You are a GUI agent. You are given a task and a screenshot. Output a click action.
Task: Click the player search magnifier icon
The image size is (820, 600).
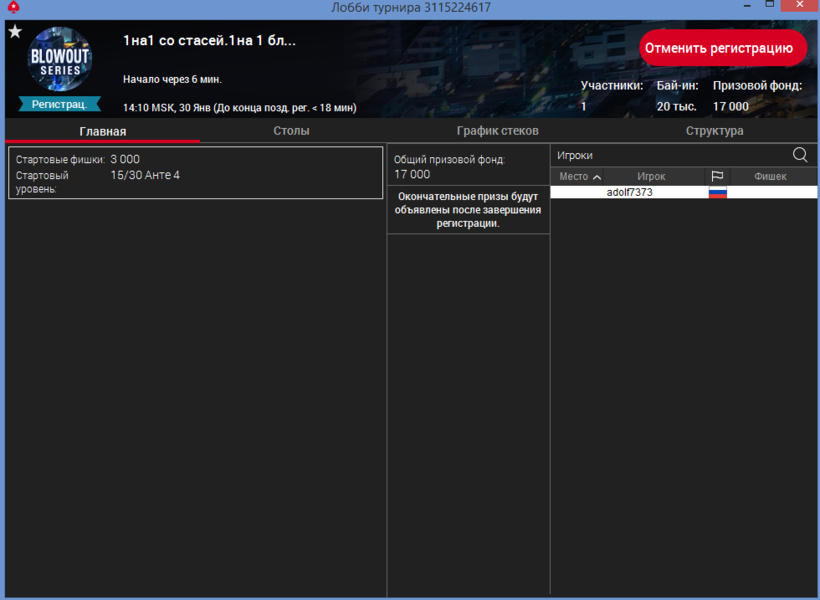tap(800, 155)
